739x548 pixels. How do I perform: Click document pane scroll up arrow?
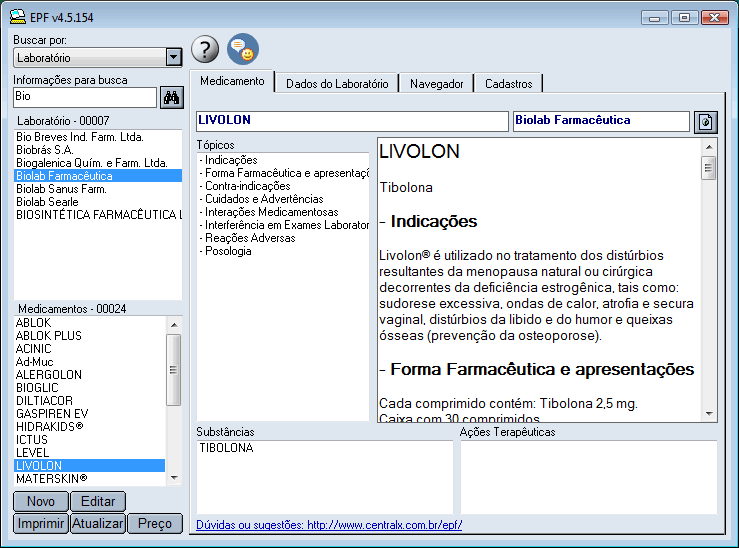point(709,147)
